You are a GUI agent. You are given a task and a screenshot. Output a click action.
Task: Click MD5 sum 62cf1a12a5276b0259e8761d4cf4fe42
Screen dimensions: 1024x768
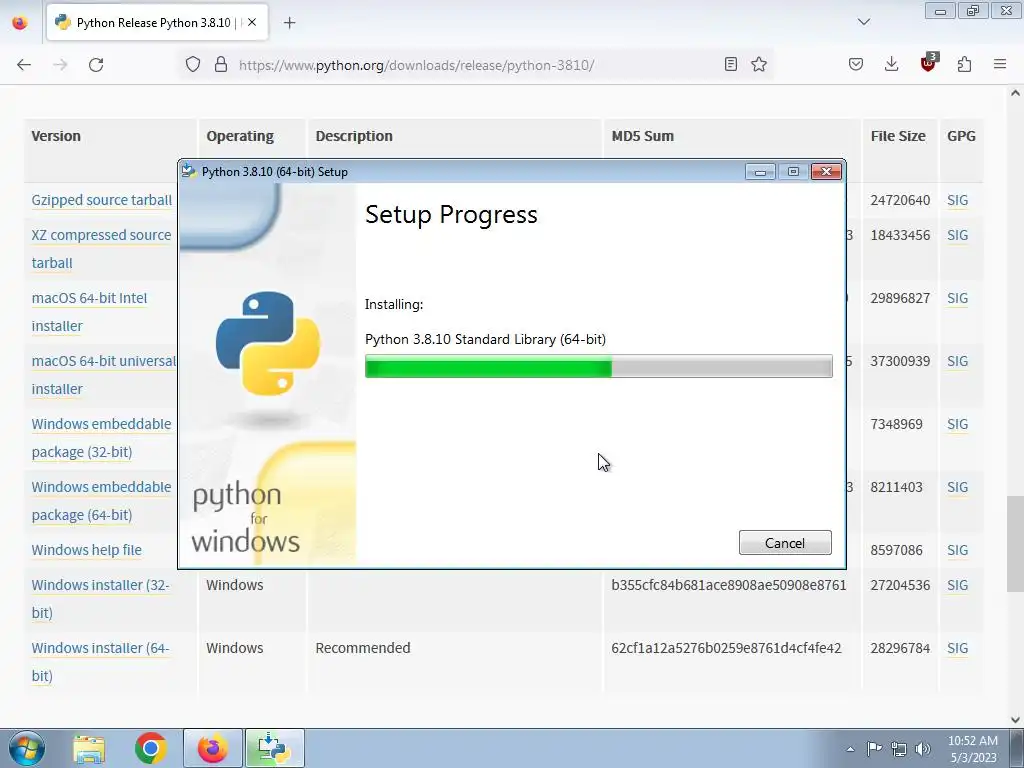pos(726,648)
